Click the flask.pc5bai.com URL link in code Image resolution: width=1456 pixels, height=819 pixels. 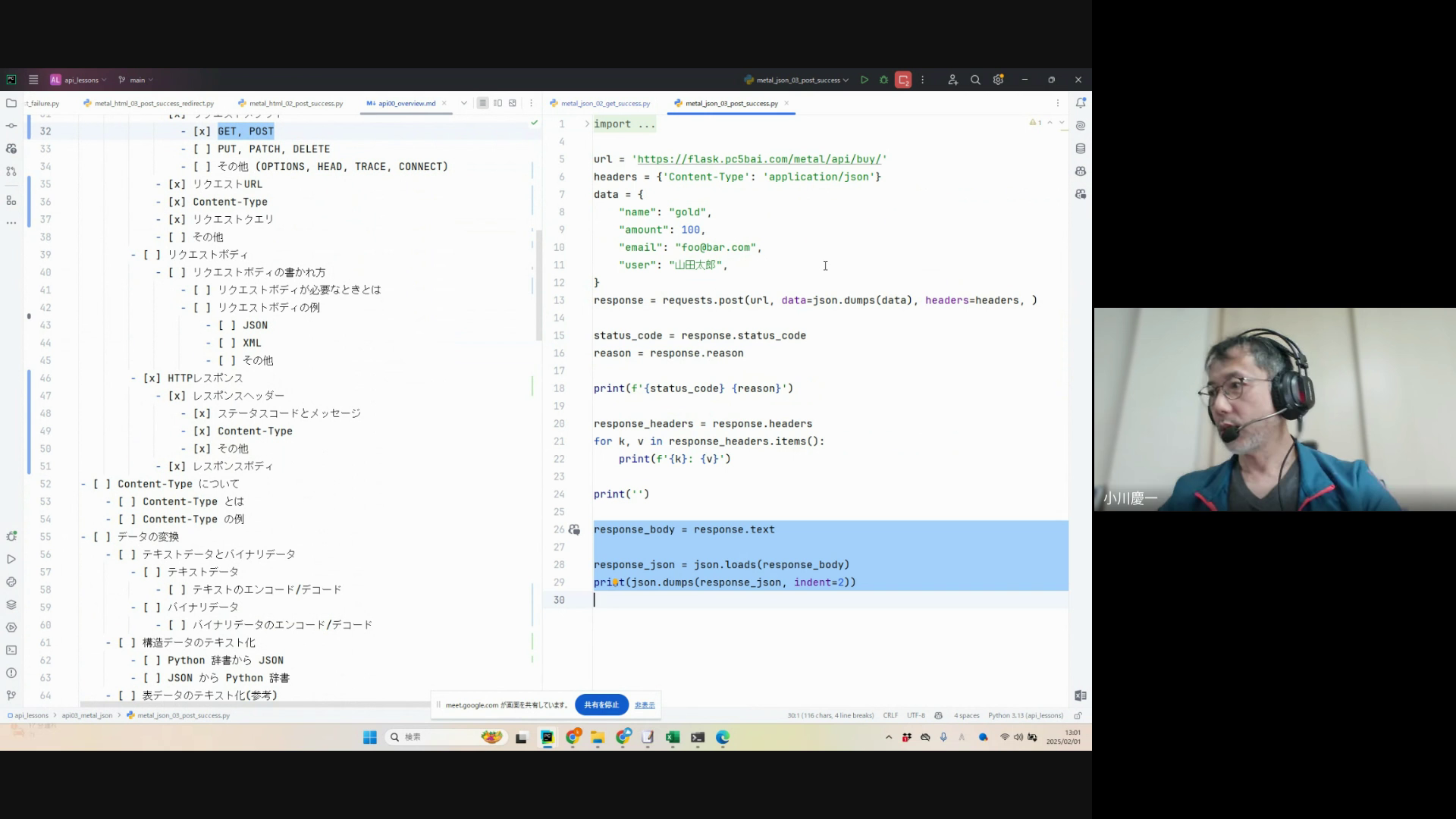pyautogui.click(x=758, y=159)
